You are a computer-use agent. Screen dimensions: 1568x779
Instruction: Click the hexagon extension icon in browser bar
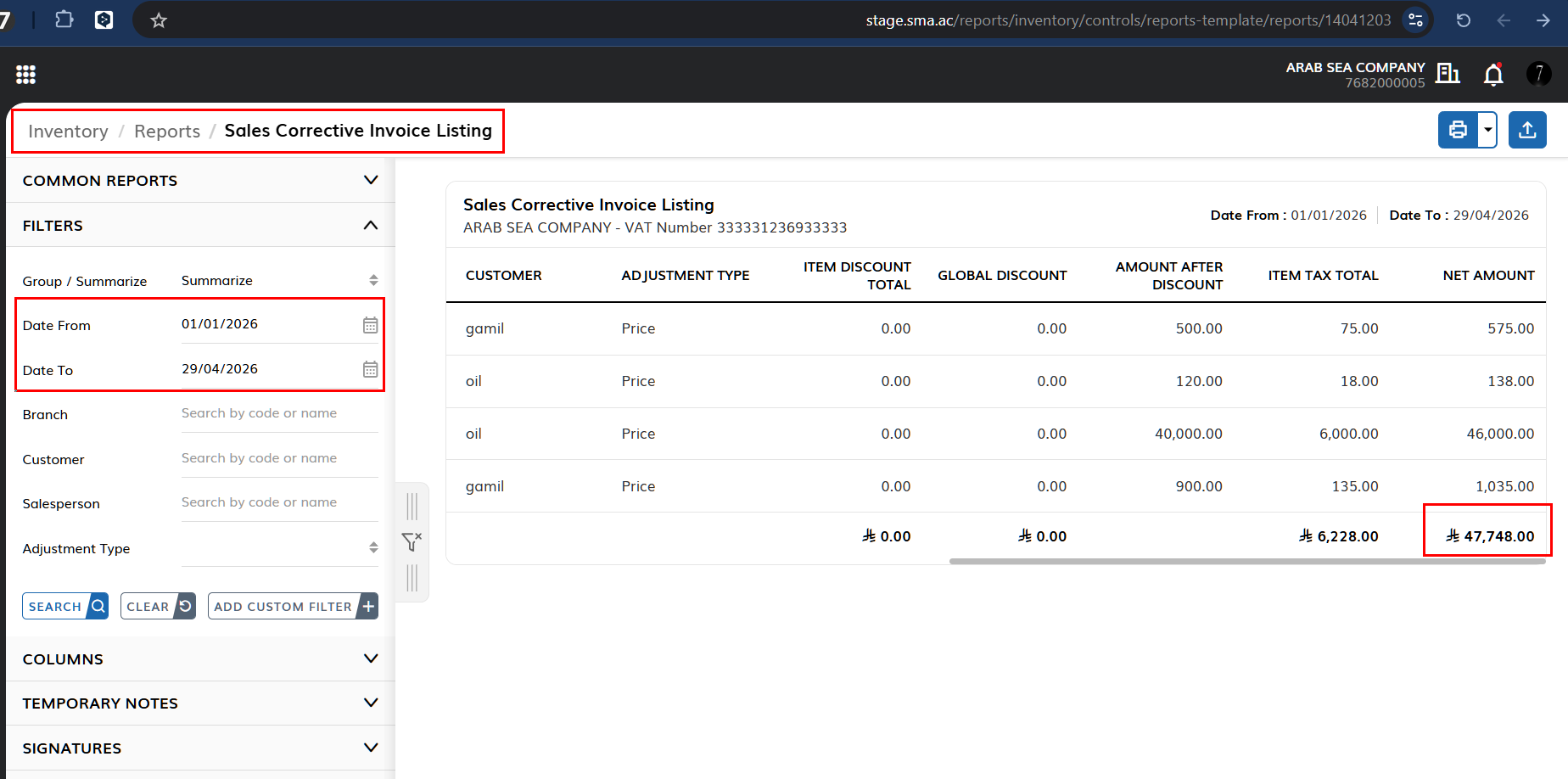pos(104,20)
